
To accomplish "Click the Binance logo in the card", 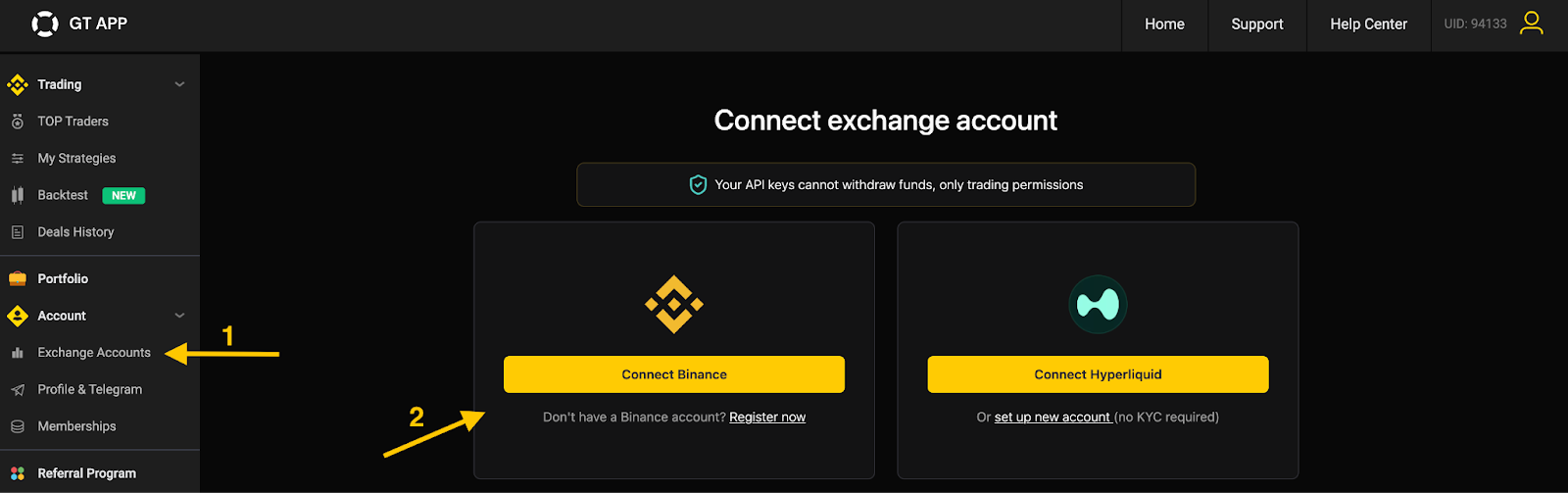I will click(x=674, y=305).
